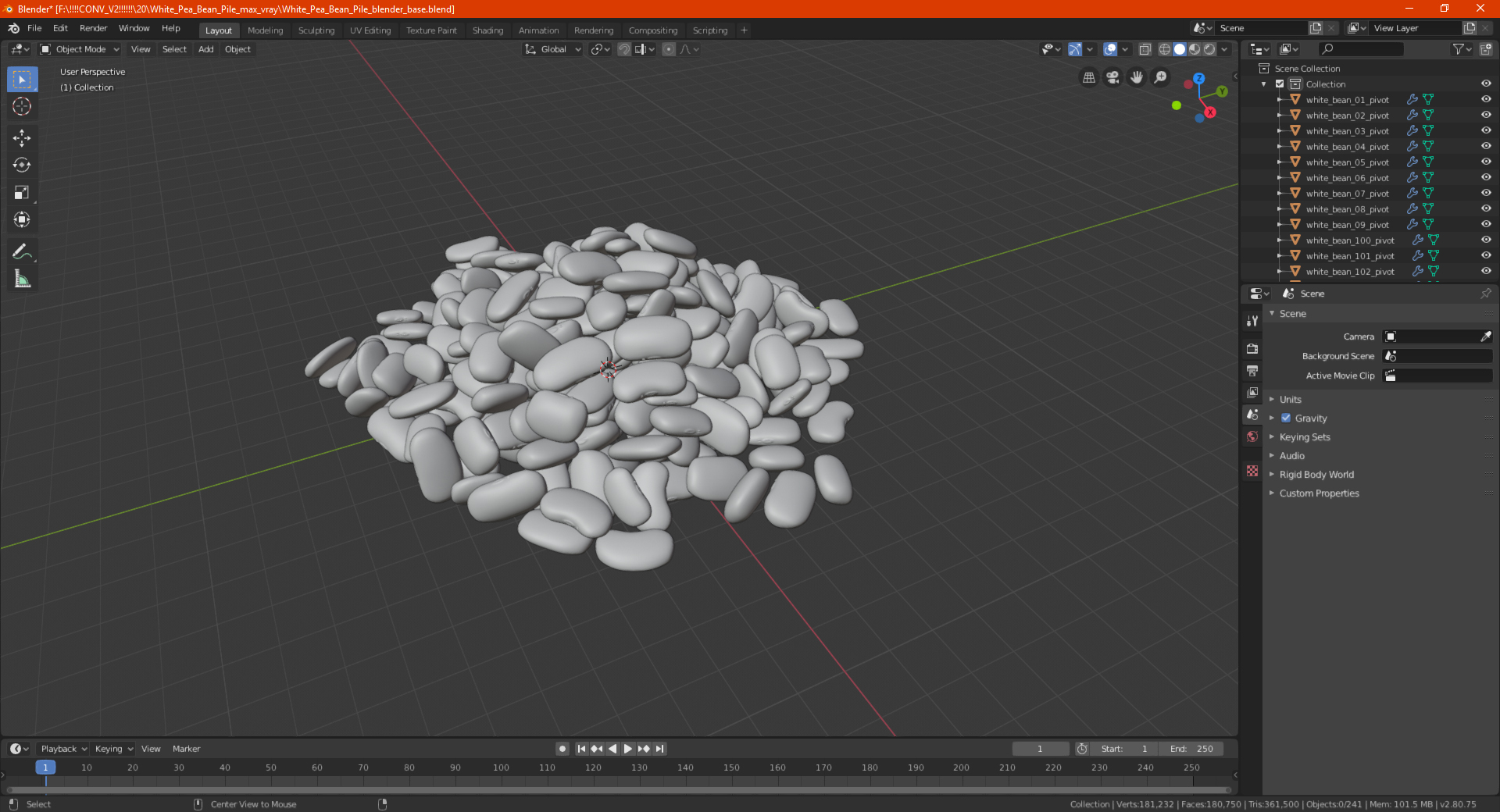Hide white_bean_100_pivot in viewport
1500x812 pixels.
click(1486, 240)
